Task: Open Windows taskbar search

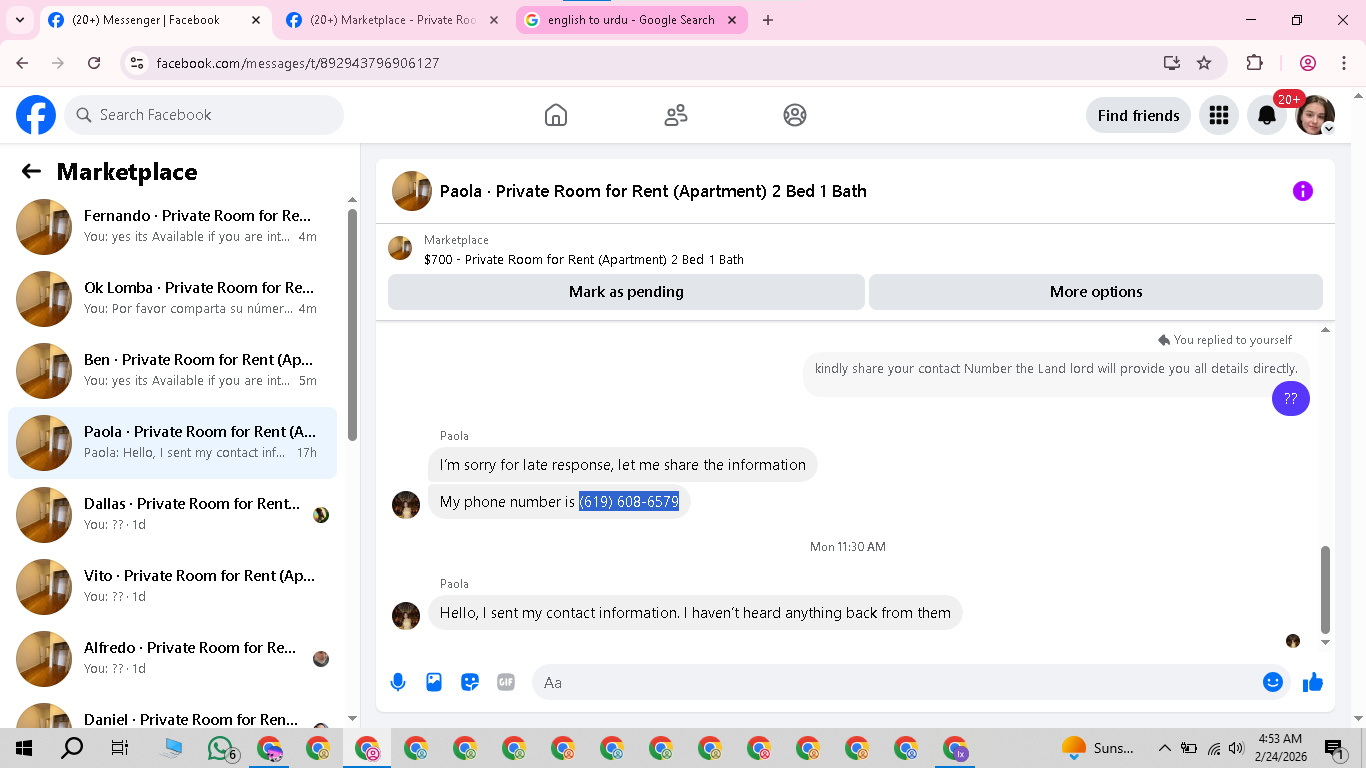Action: pyautogui.click(x=72, y=748)
